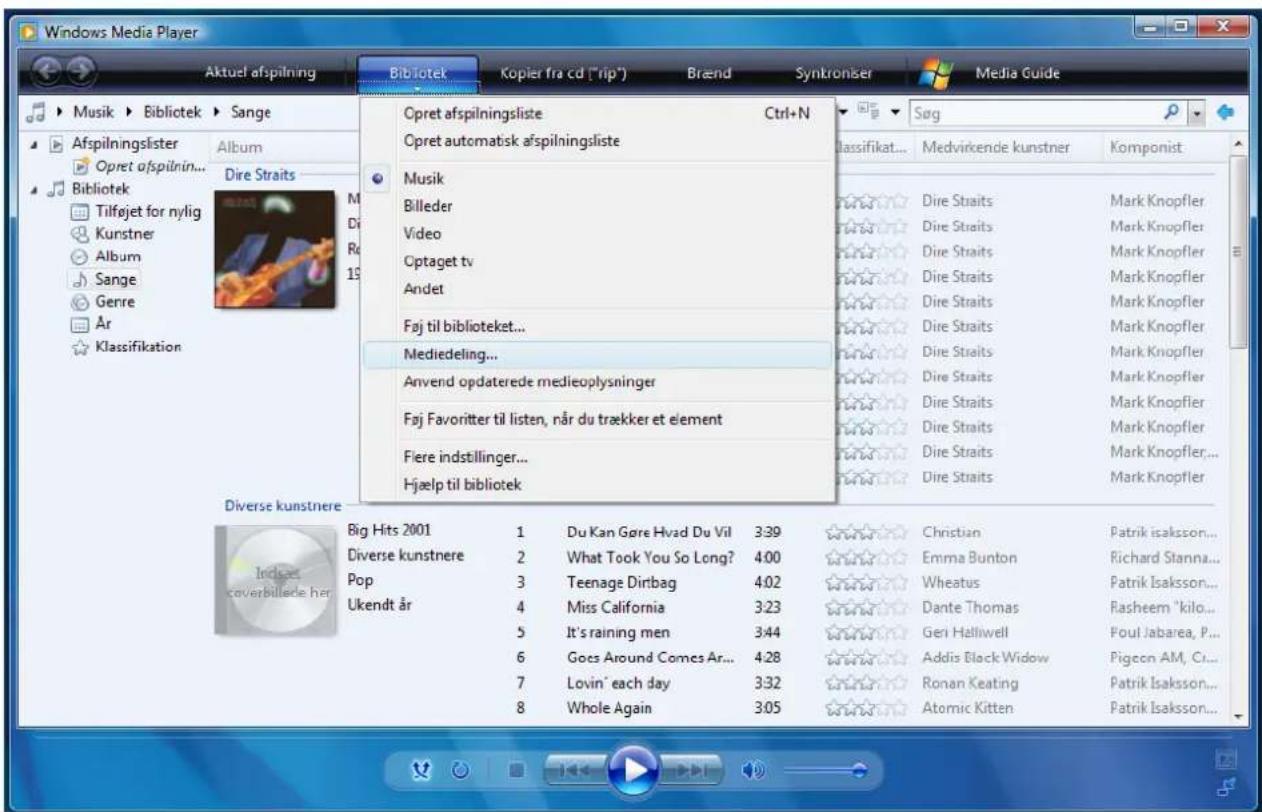1262x812 pixels.
Task: Click the Dire Straits album cover
Action: pos(275,248)
